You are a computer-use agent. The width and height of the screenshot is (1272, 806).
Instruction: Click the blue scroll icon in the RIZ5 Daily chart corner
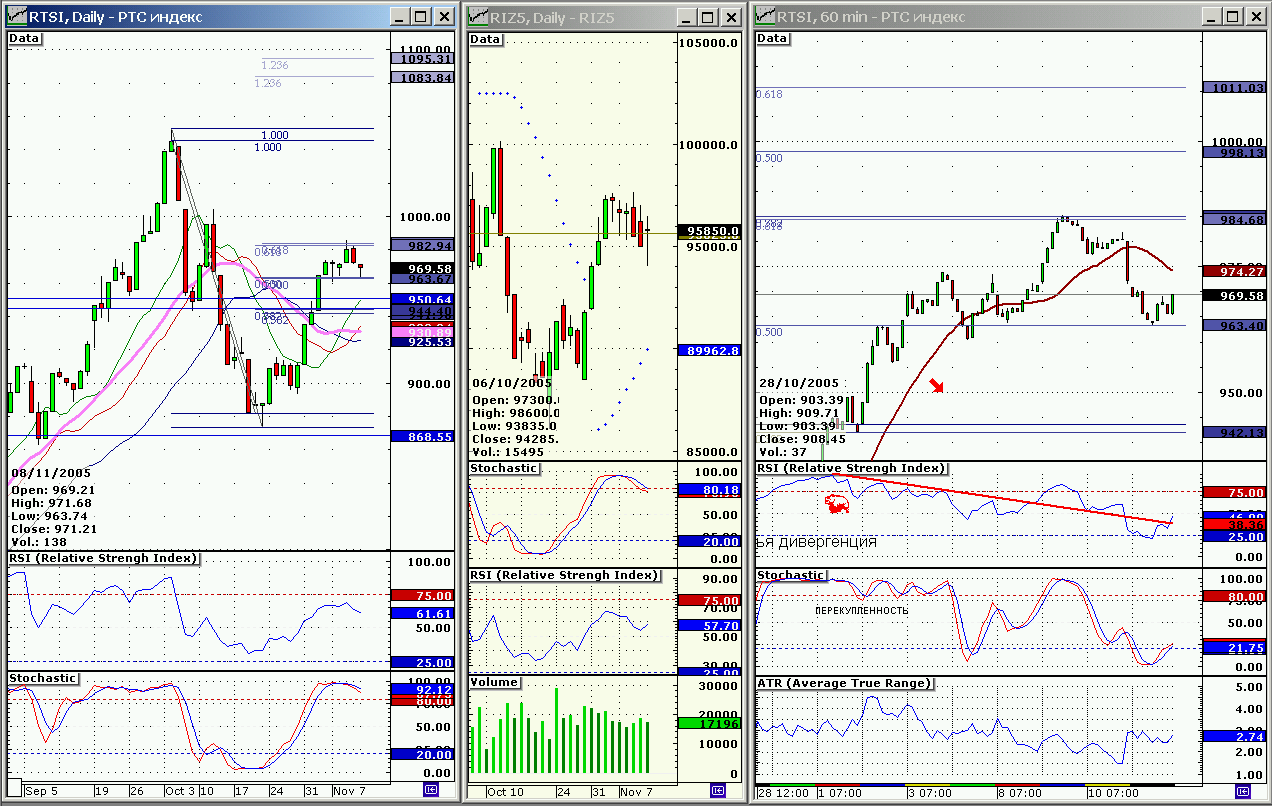[718, 789]
